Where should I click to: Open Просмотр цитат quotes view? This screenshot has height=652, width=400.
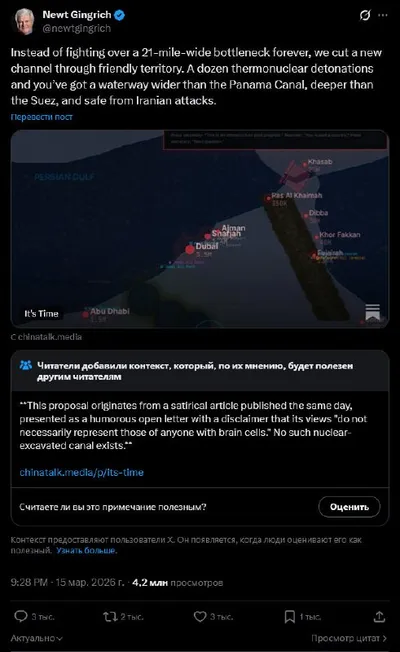click(349, 638)
